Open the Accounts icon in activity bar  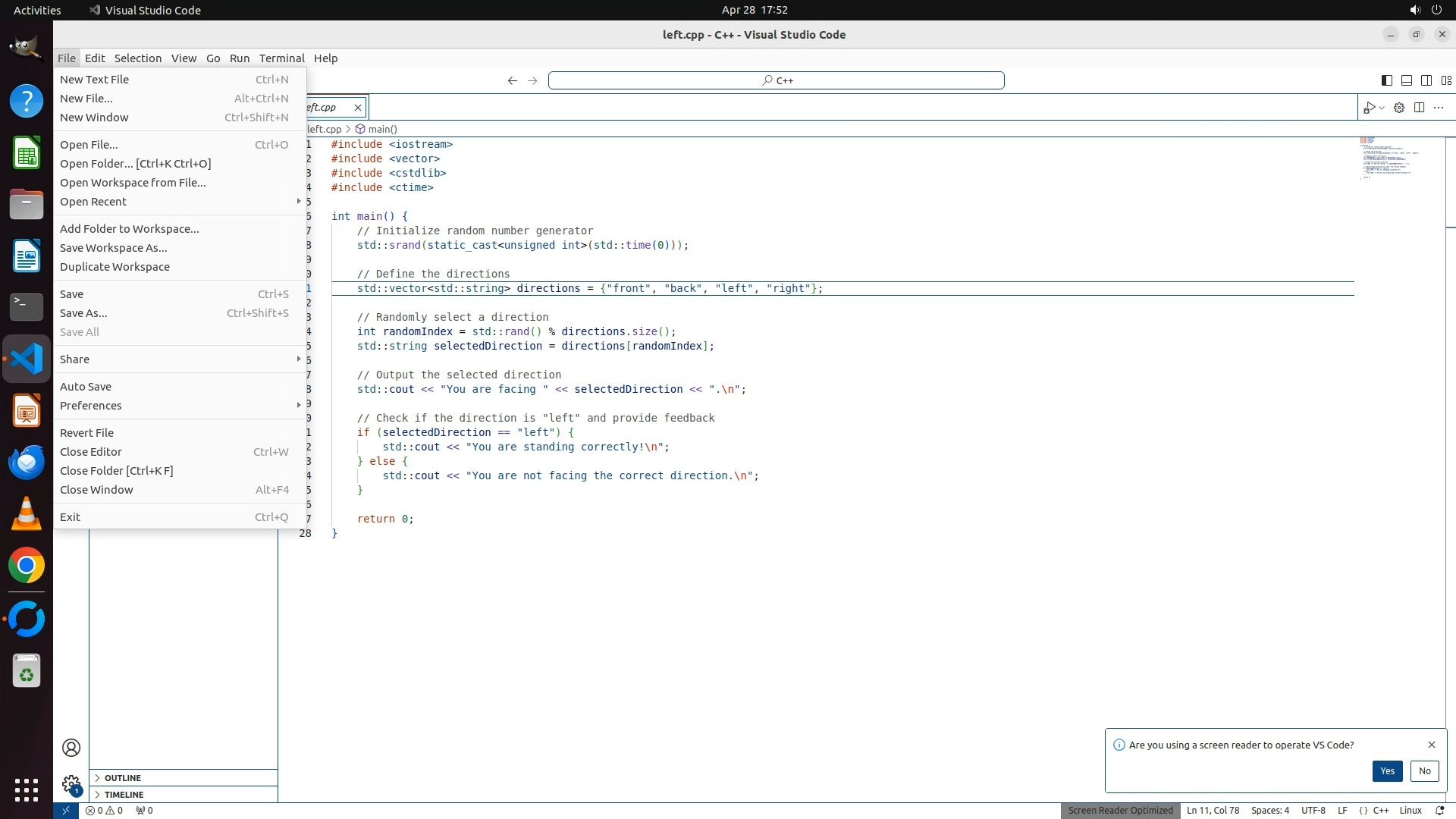tap(71, 748)
